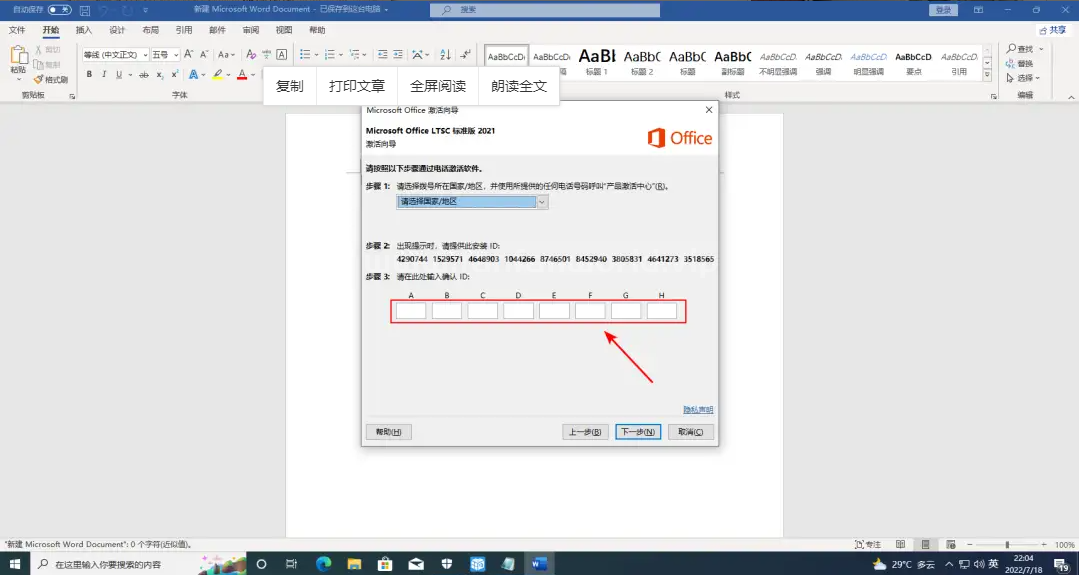The height and width of the screenshot is (575, 1079).
Task: Click the Share (共享) button
Action: click(x=1053, y=30)
